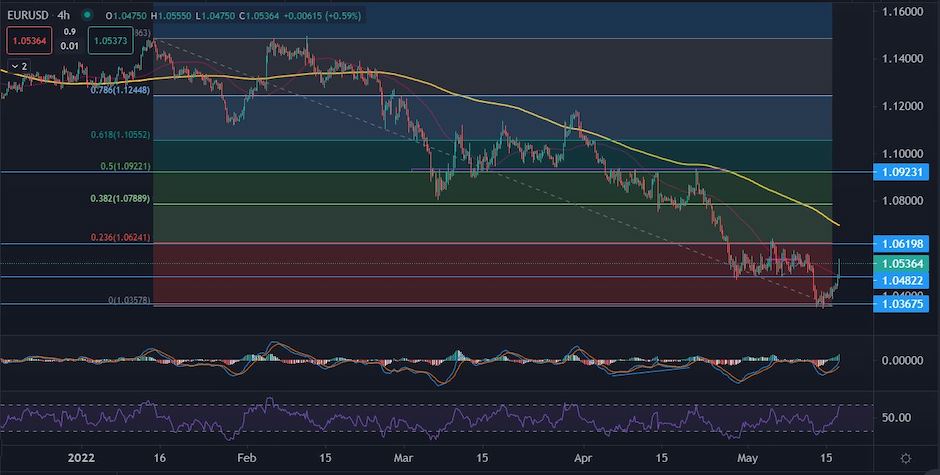Select the 1.03675 horizontal line price label
Viewport: 940px width, 475px height.
pos(901,305)
